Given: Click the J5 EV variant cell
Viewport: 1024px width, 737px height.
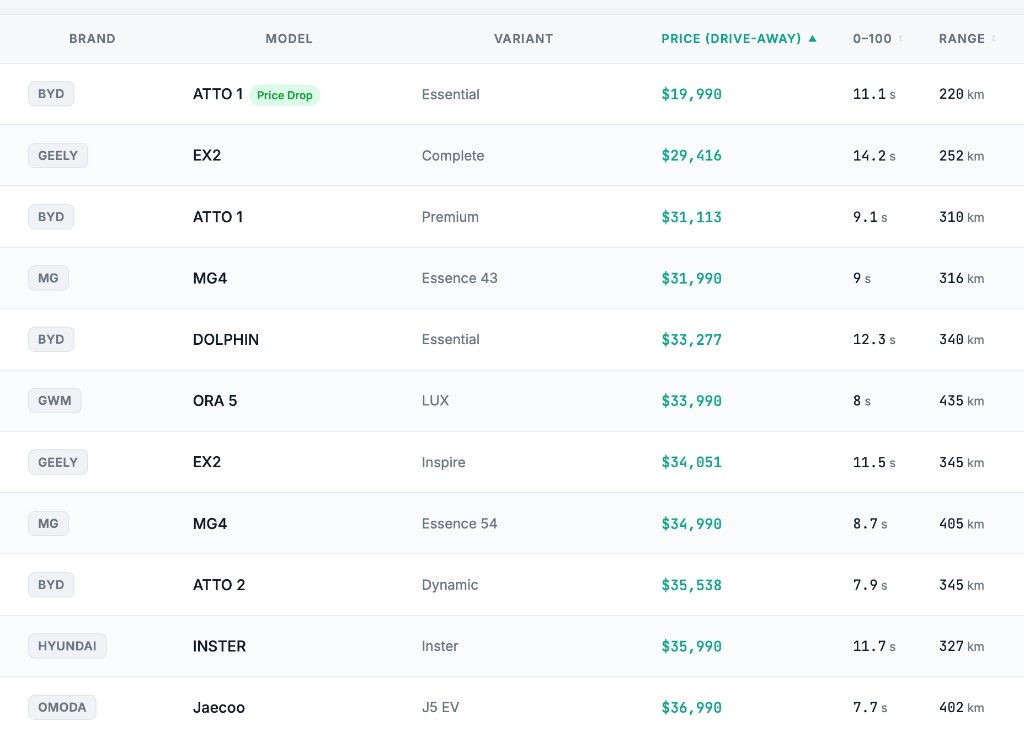Looking at the screenshot, I should [440, 708].
